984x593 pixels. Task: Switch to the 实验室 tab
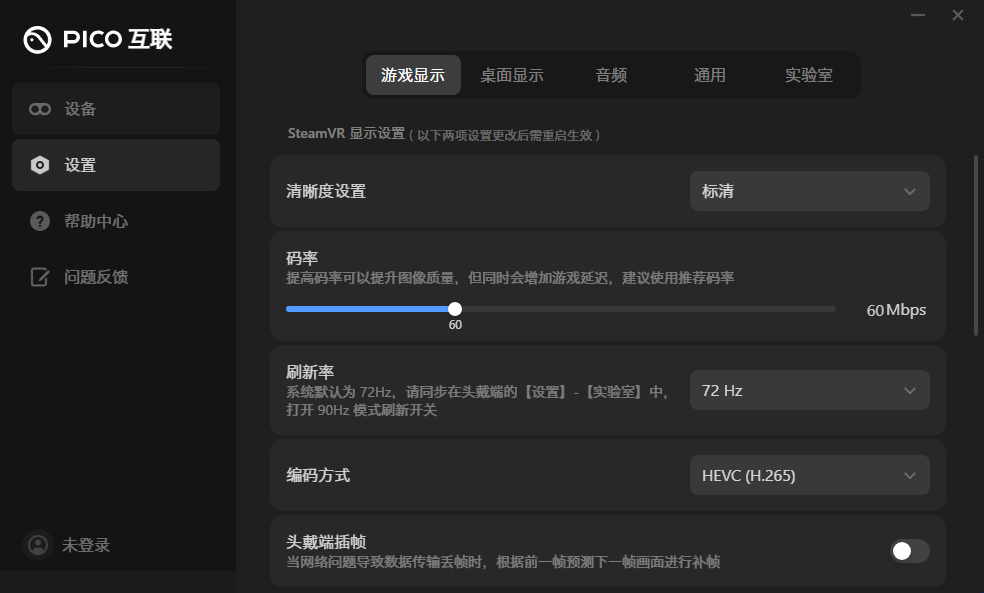click(808, 74)
